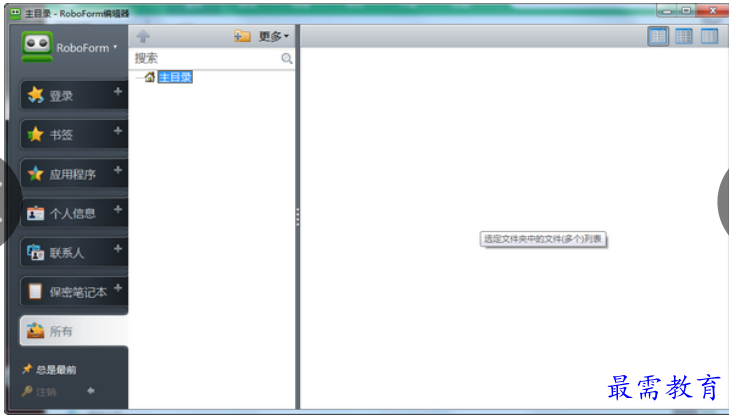Click the plus button beside 联系人
729x419 pixels.
point(118,249)
